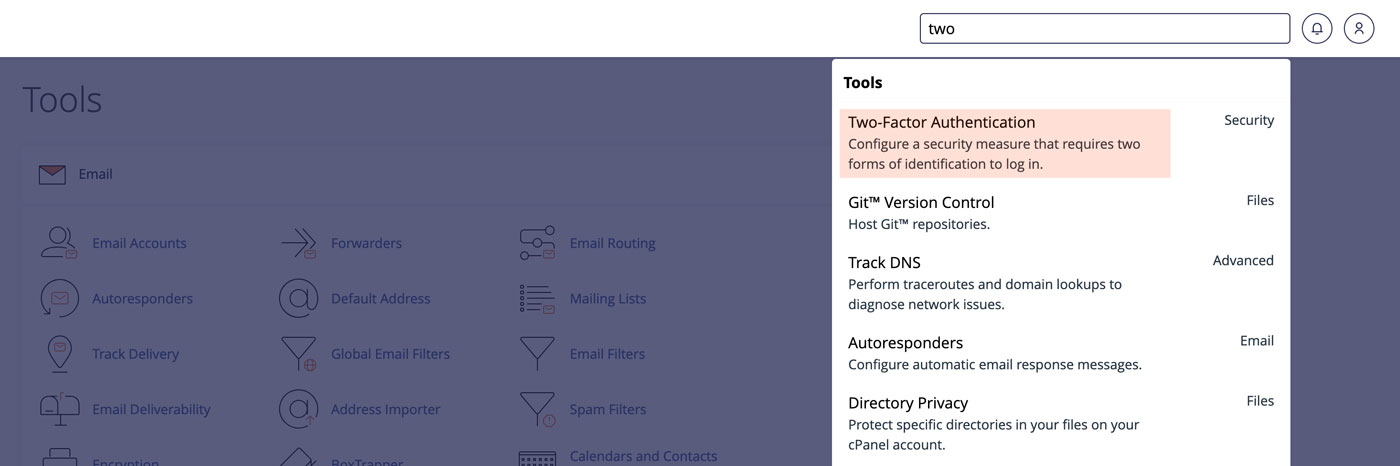
Task: Click the Email Routing icon
Action: click(x=537, y=243)
